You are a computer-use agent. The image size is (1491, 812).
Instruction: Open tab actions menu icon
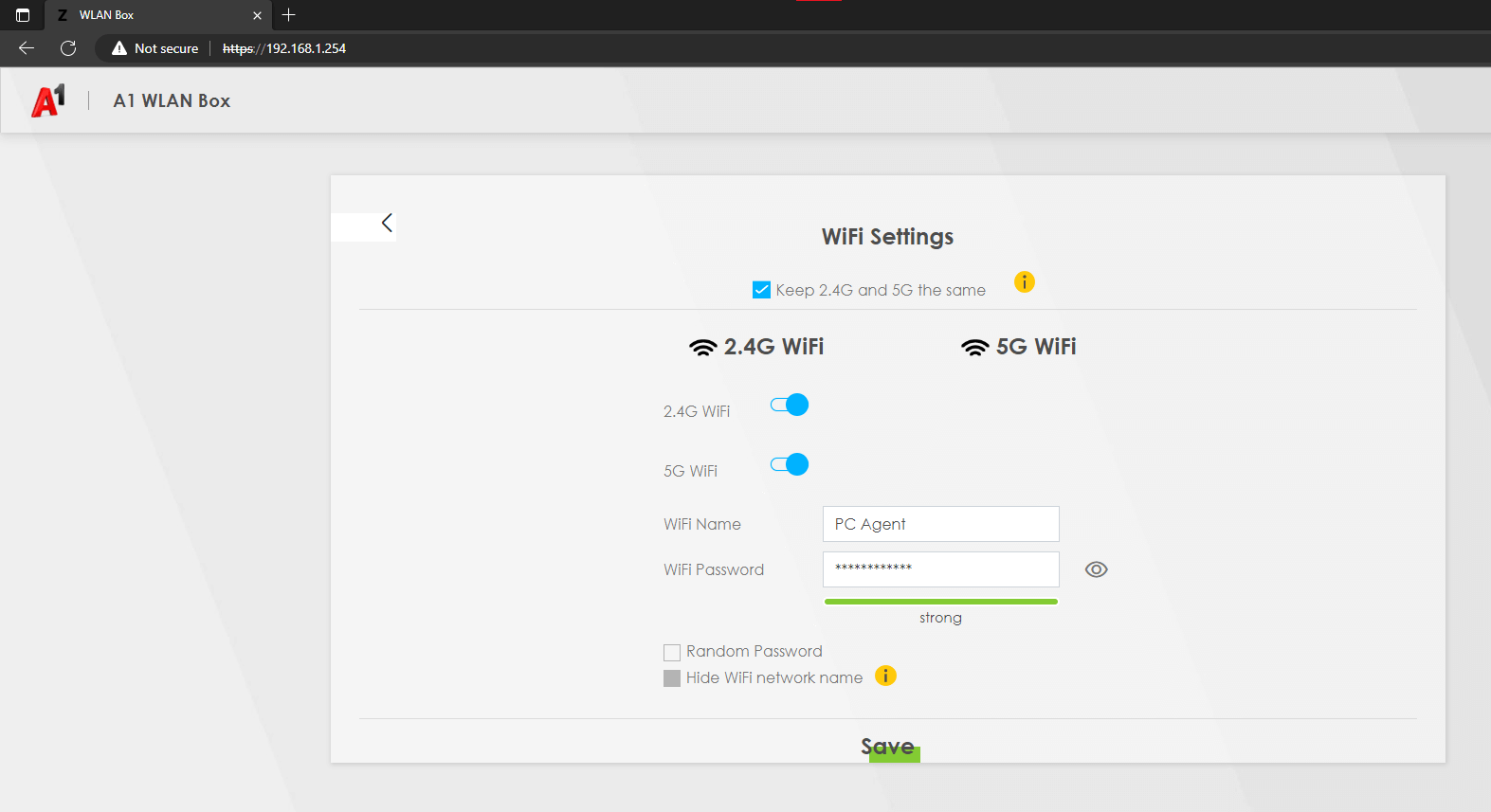pyautogui.click(x=23, y=15)
